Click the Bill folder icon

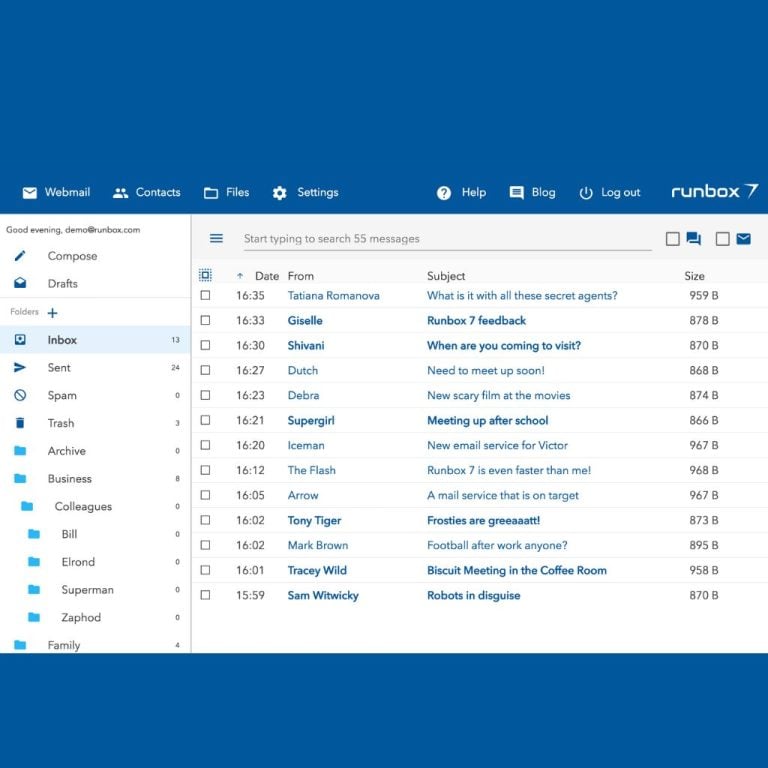[34, 534]
